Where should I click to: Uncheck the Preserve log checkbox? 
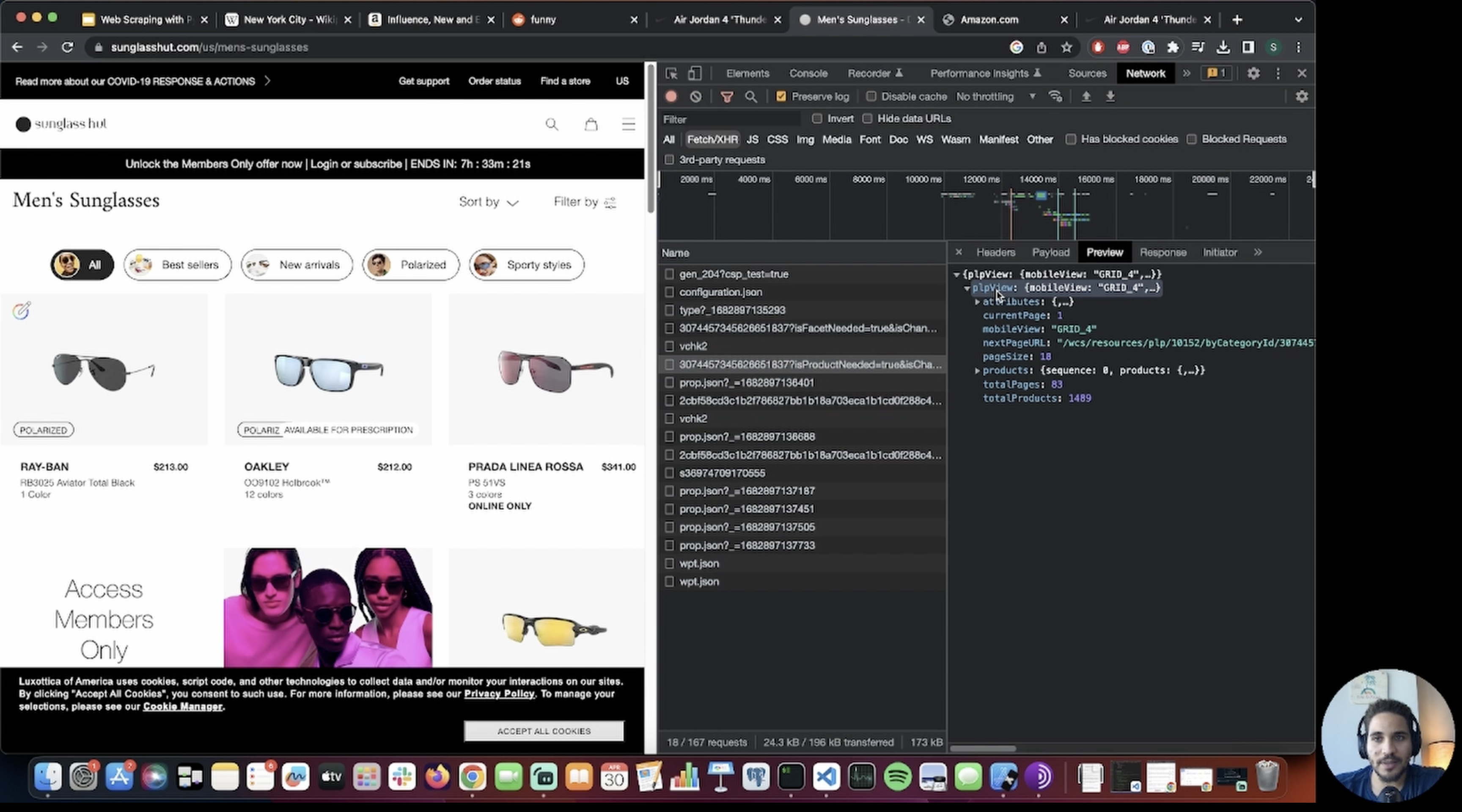[x=781, y=96]
